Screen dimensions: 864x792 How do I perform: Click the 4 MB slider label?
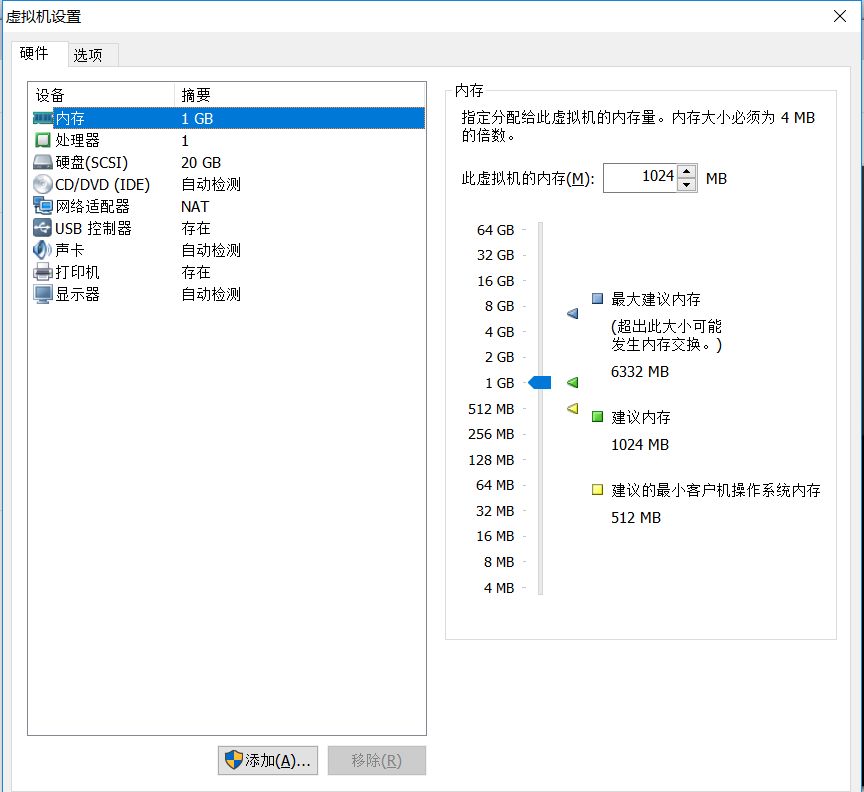(499, 588)
